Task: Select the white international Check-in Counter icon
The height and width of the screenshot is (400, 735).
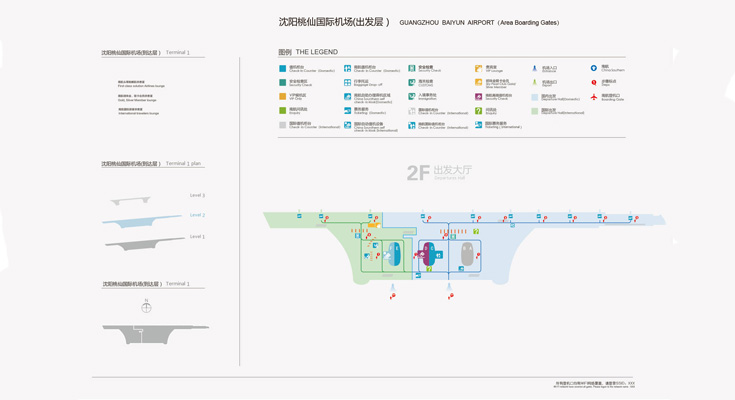Action: [412, 111]
